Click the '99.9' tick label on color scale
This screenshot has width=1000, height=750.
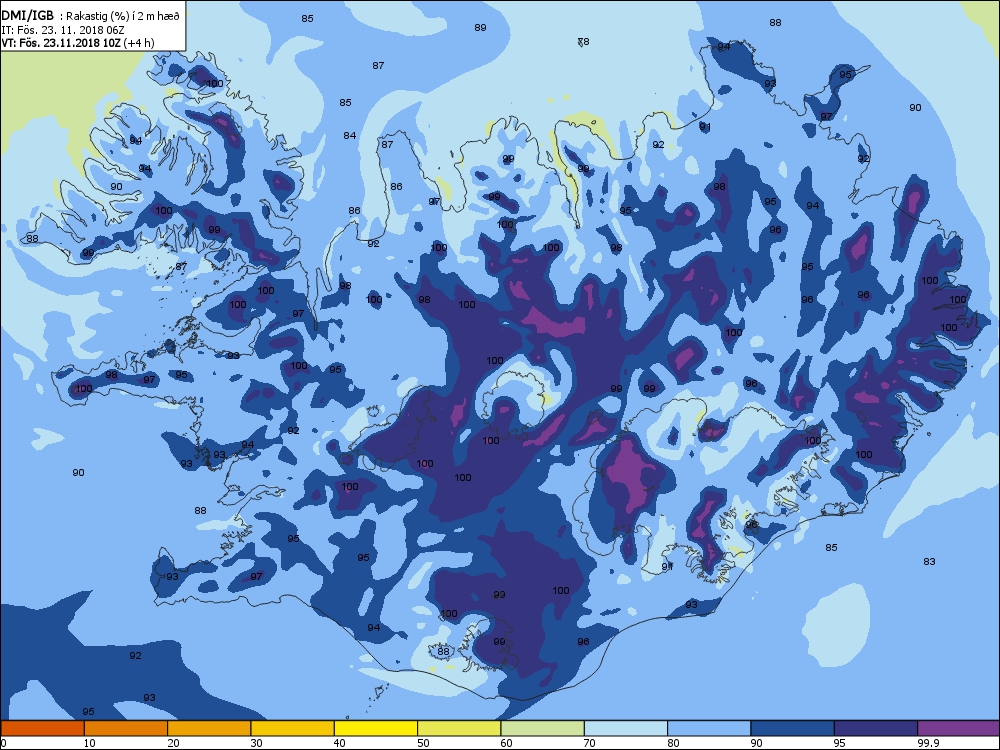tap(929, 742)
